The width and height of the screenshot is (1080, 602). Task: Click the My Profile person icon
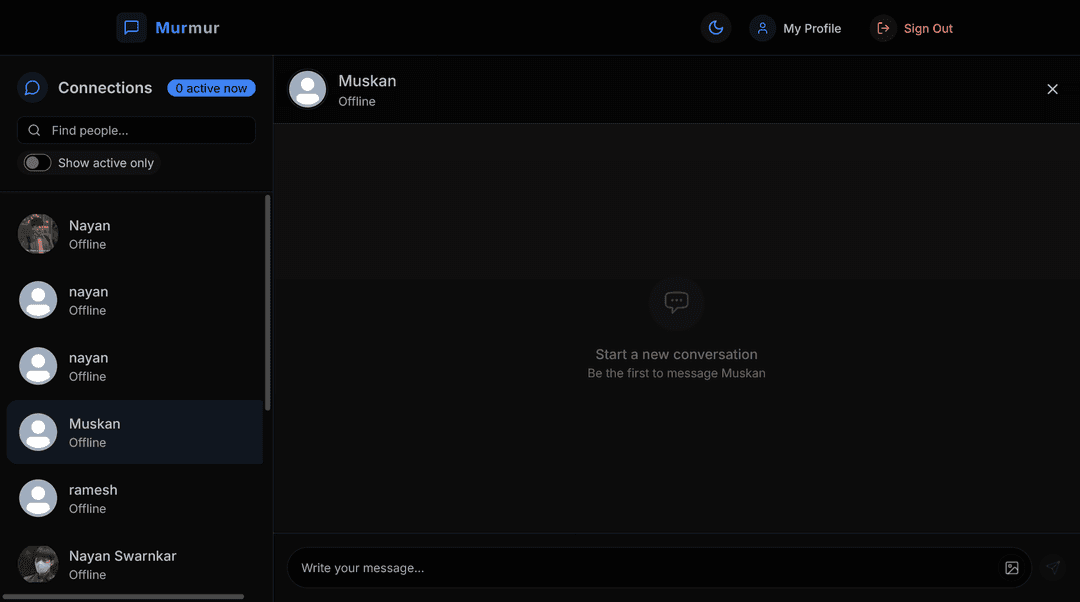point(762,28)
